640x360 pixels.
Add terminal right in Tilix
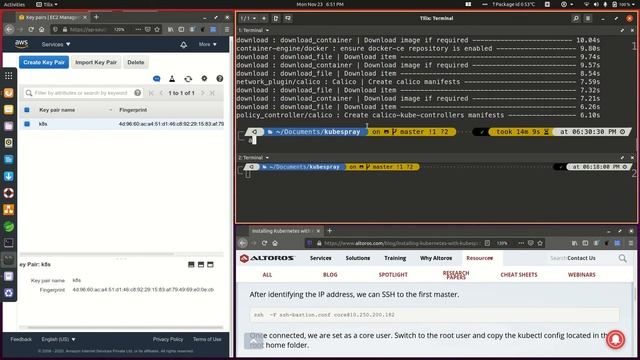coord(276,18)
